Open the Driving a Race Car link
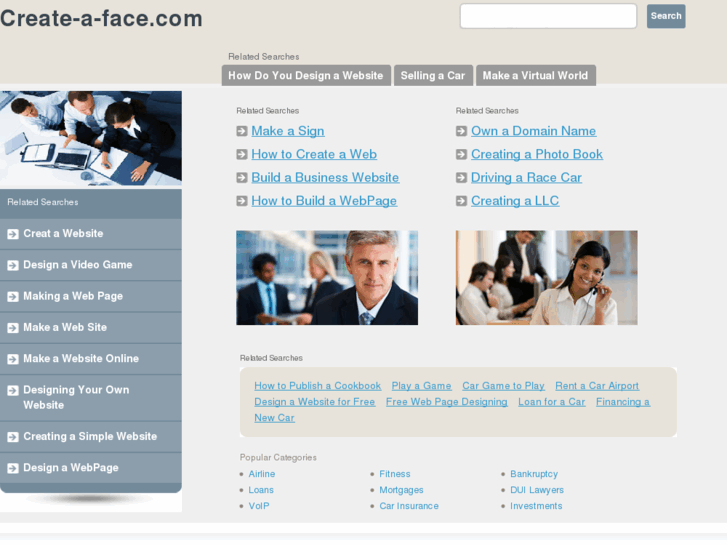Screen dimensions: 727x545 (526, 178)
